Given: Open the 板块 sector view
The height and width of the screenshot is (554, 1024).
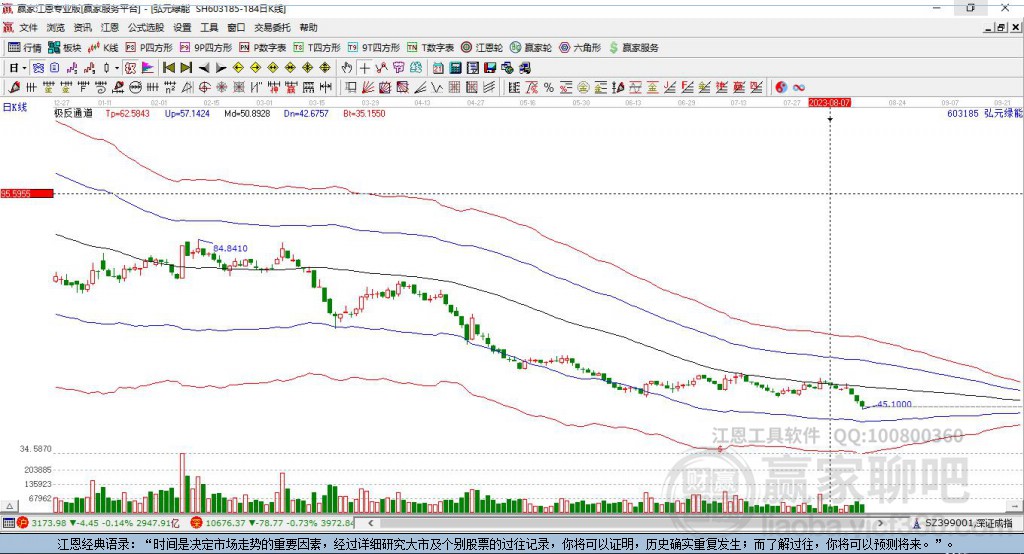Looking at the screenshot, I should pos(65,48).
